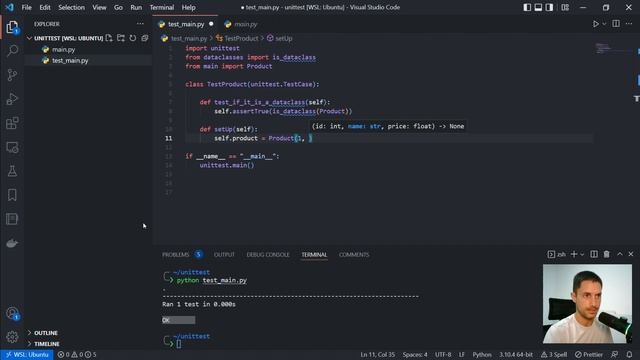
Task: Change encoding via UTF-8 status item
Action: pos(443,354)
